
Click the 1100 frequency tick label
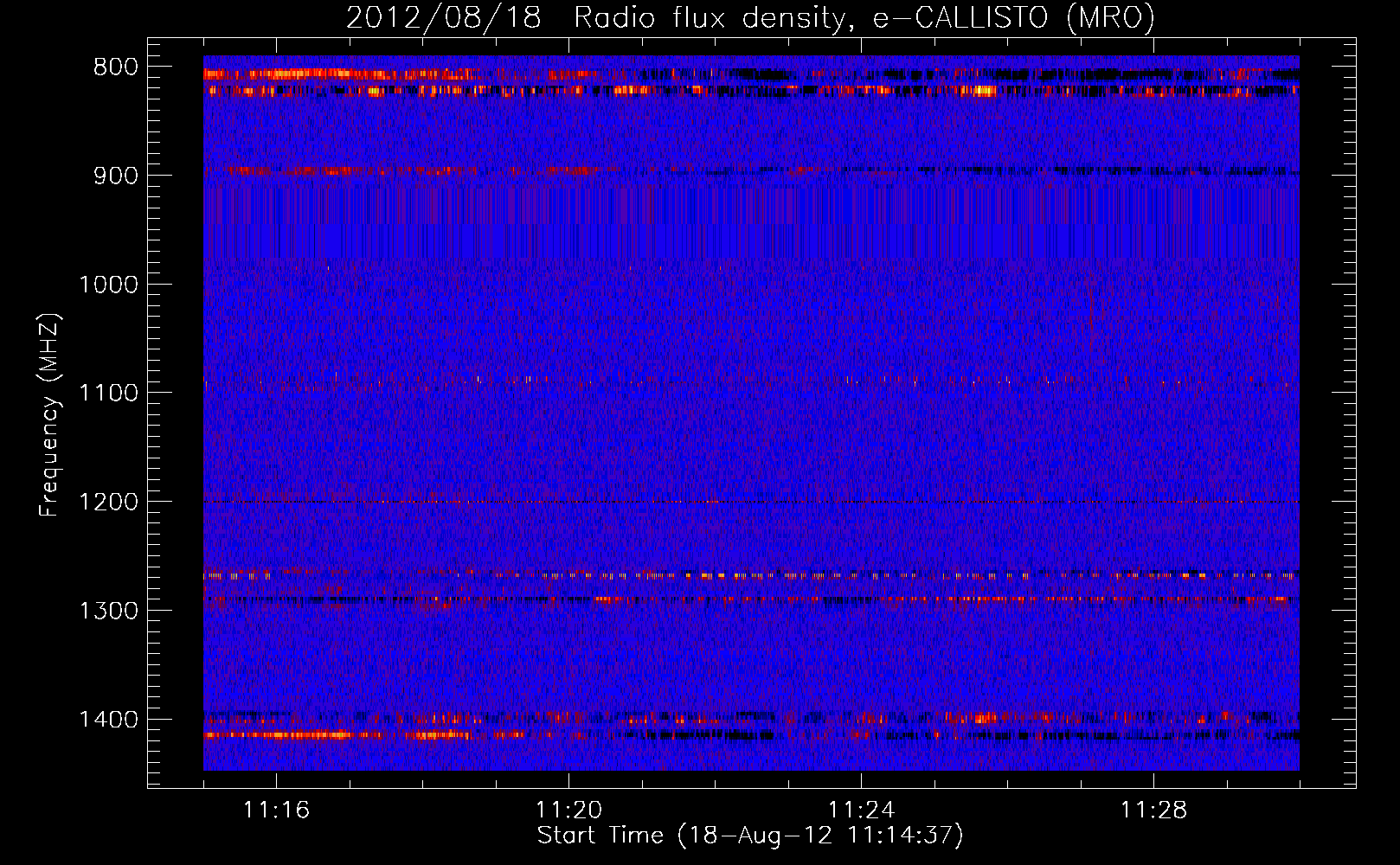coord(108,394)
